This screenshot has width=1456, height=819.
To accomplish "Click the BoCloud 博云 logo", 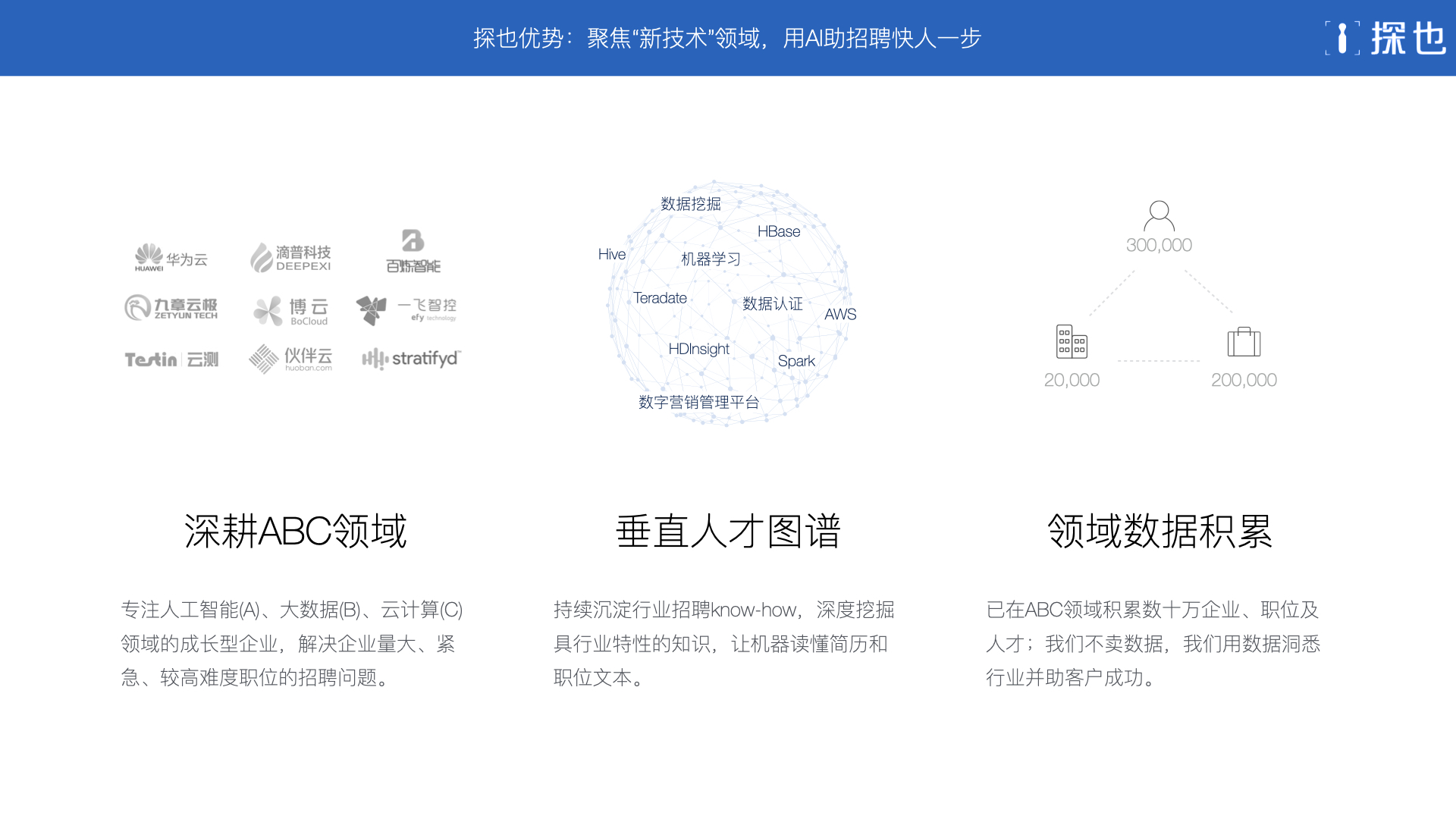I will click(x=290, y=310).
